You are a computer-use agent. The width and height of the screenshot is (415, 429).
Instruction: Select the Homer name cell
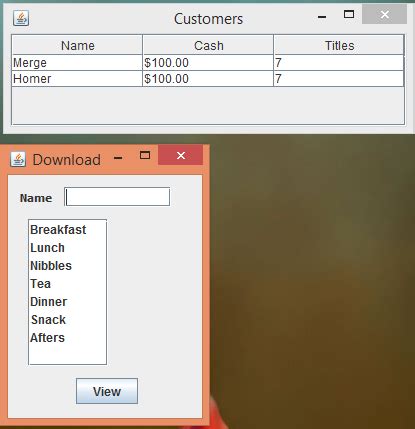77,79
